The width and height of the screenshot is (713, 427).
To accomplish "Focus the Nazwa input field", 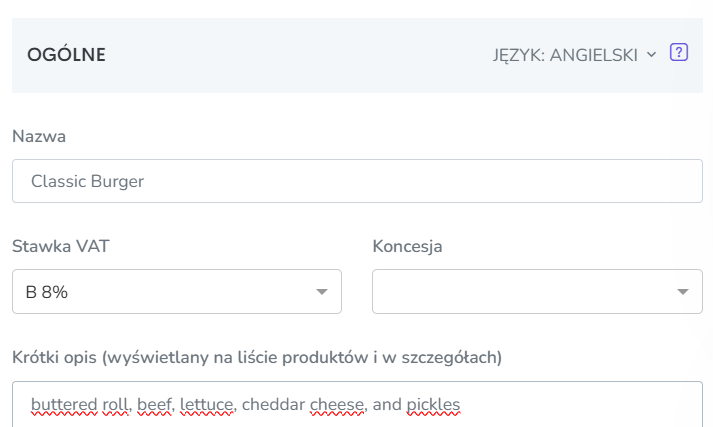I will (x=357, y=181).
